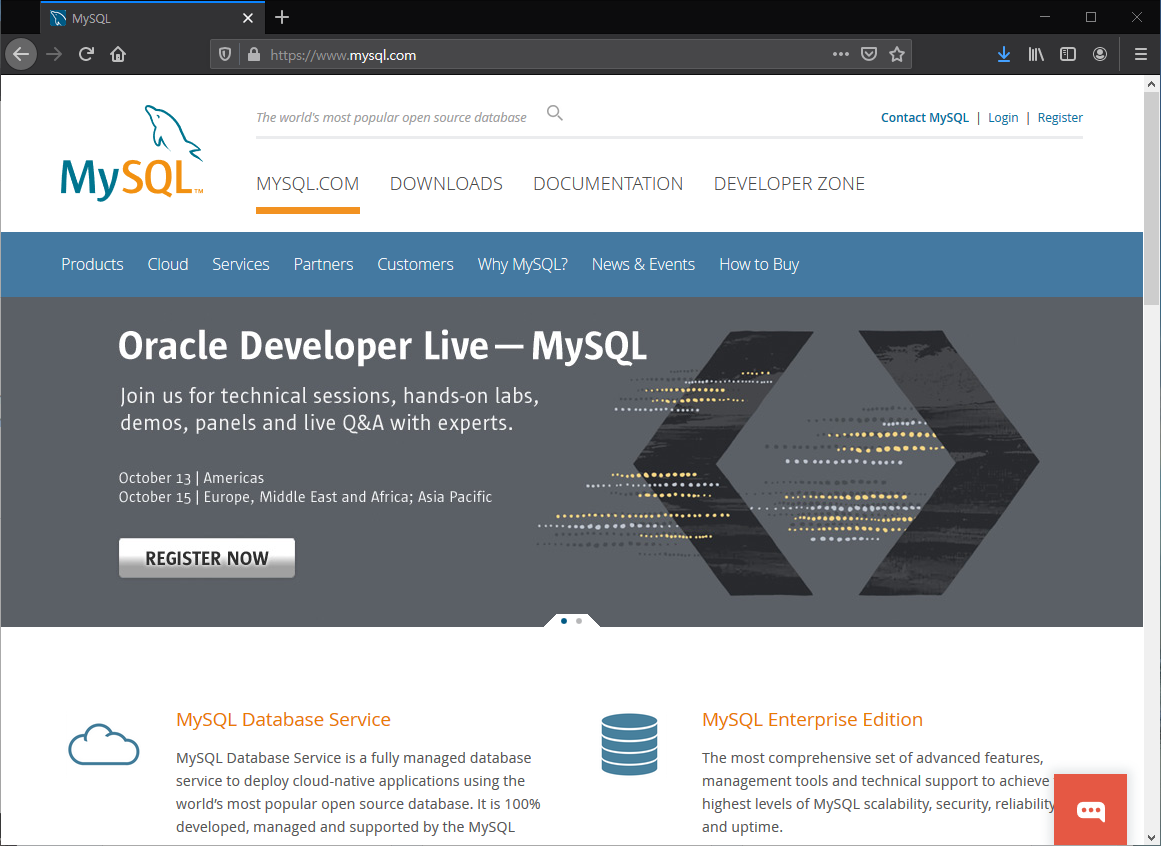The height and width of the screenshot is (846, 1161).
Task: Select the MySQL tab in tab strip
Action: pos(152,18)
